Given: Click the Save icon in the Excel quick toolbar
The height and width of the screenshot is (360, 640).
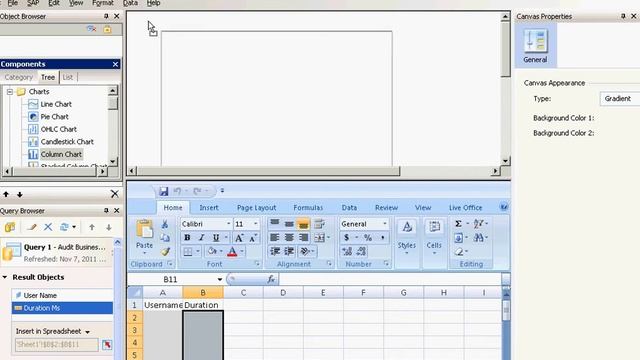Looking at the screenshot, I should tap(164, 191).
